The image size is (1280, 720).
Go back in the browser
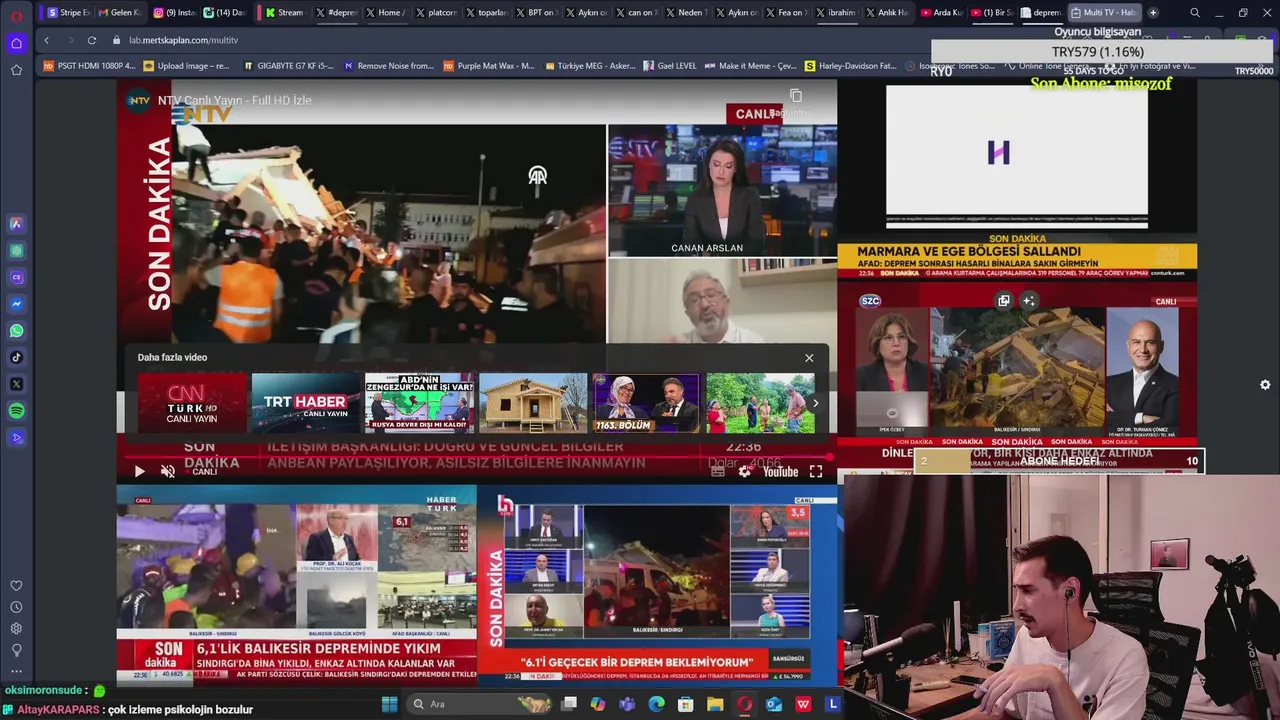46,40
